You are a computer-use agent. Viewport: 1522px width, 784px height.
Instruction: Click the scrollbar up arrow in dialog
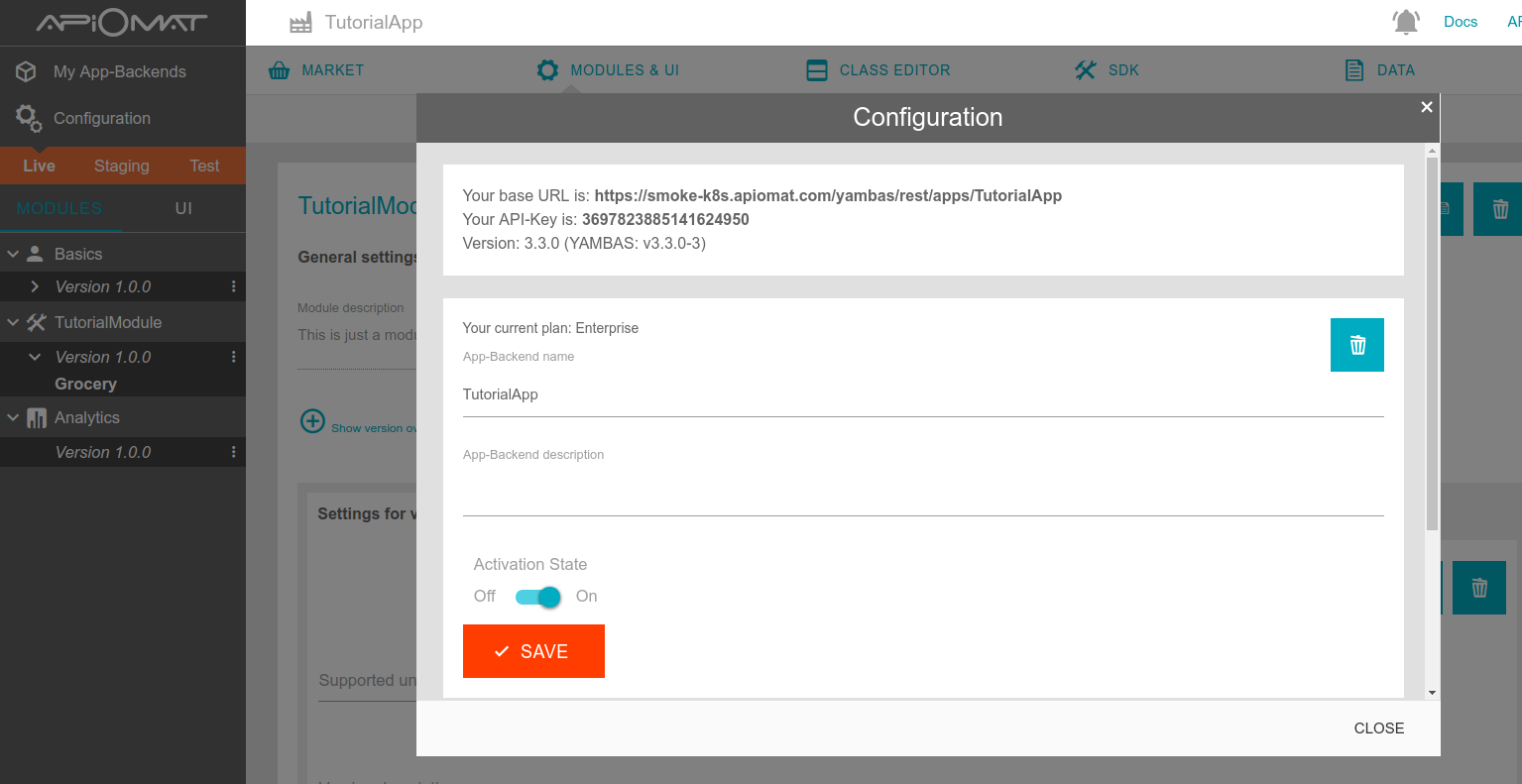pyautogui.click(x=1432, y=151)
